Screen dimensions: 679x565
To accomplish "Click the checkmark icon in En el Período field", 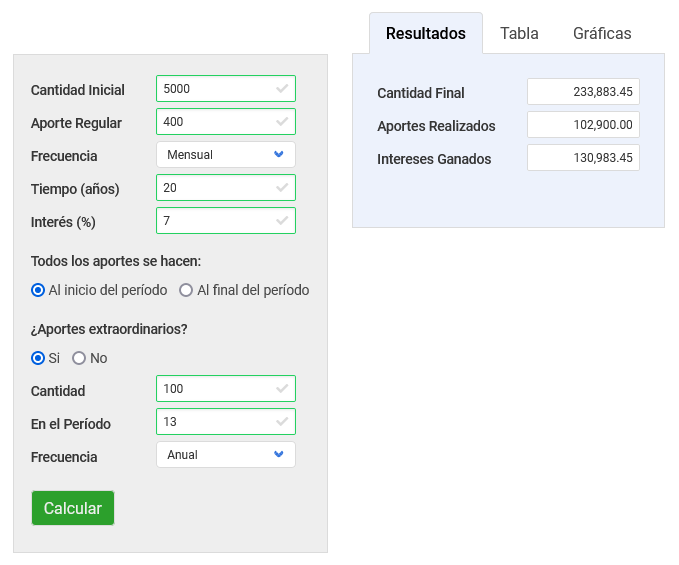I will [282, 423].
